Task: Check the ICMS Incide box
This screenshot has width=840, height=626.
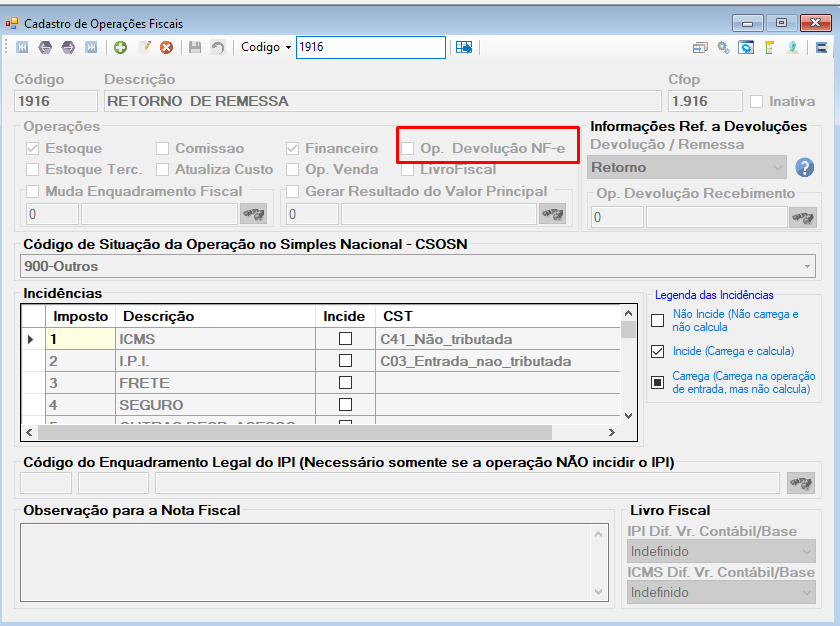Action: tap(346, 338)
